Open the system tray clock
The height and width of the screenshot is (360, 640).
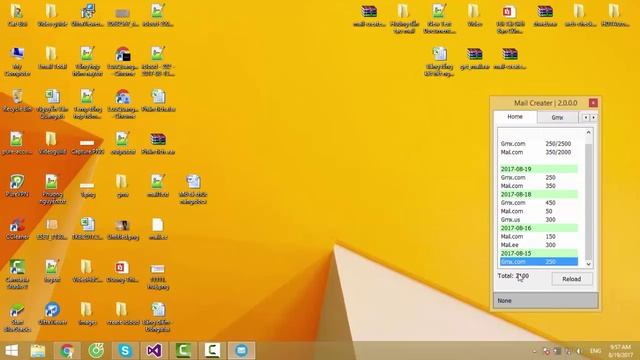pos(620,351)
